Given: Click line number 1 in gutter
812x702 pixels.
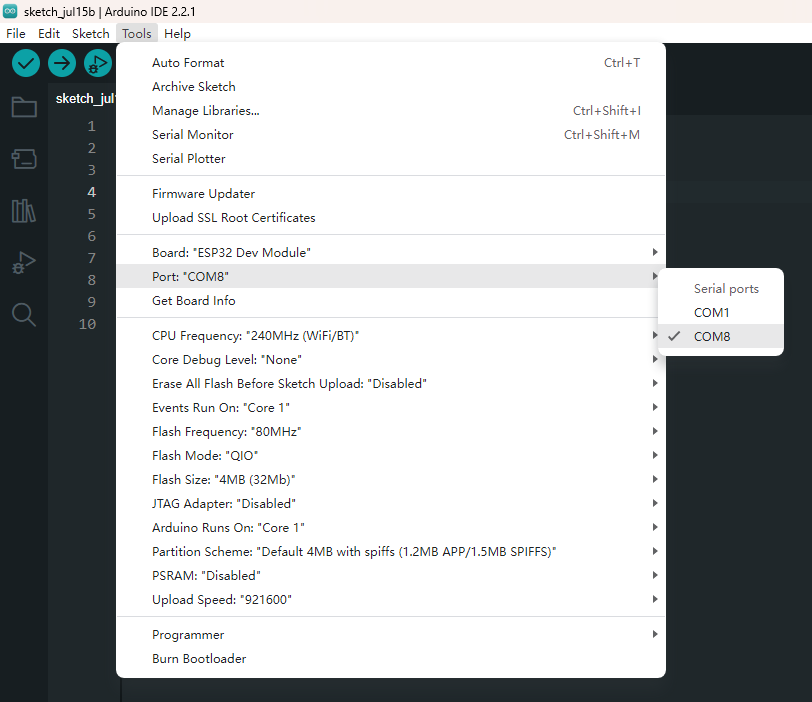Looking at the screenshot, I should coord(92,126).
